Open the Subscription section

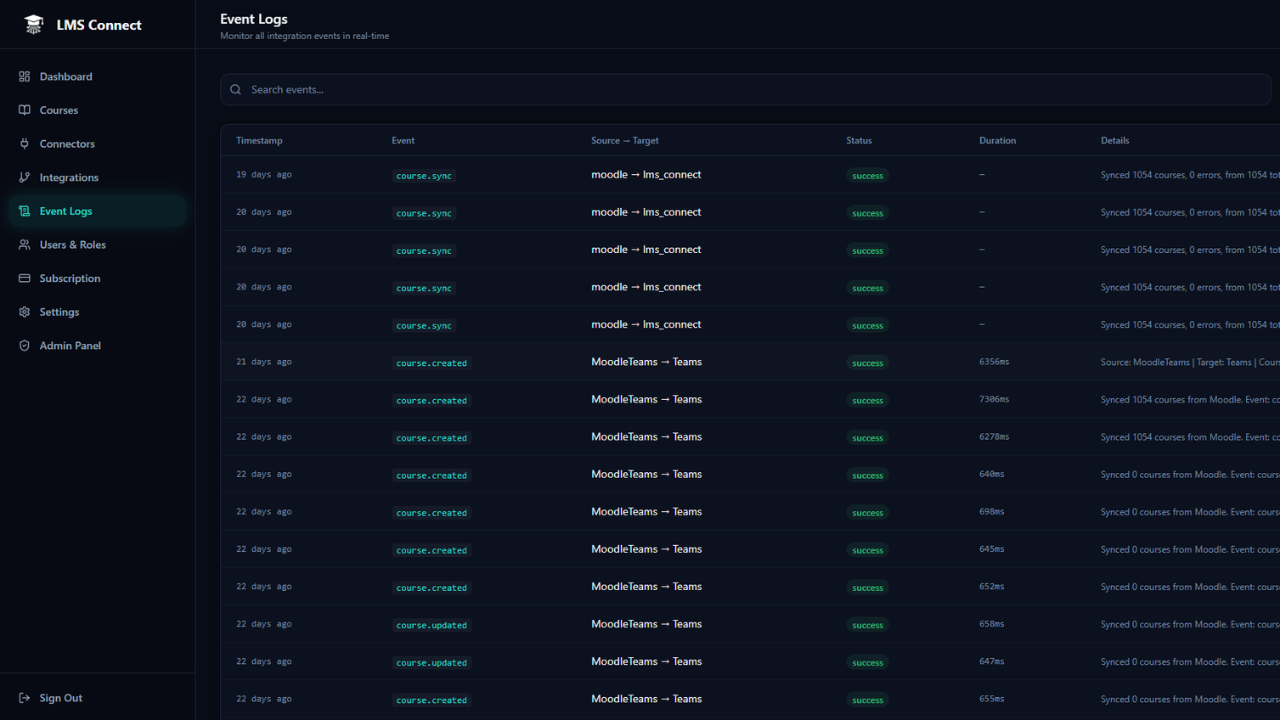(x=70, y=279)
